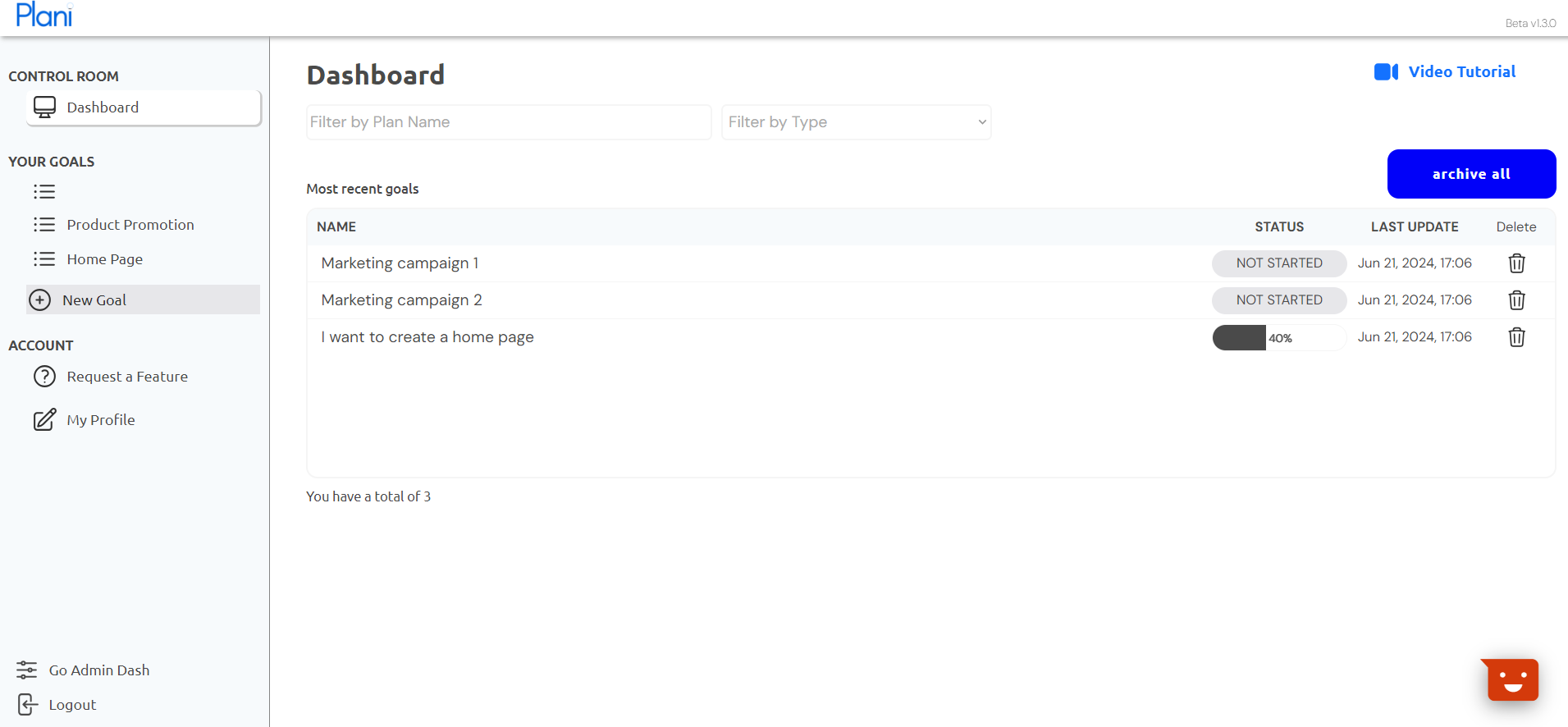Click the Logout arrow icon
The image size is (1568, 727).
tap(27, 705)
